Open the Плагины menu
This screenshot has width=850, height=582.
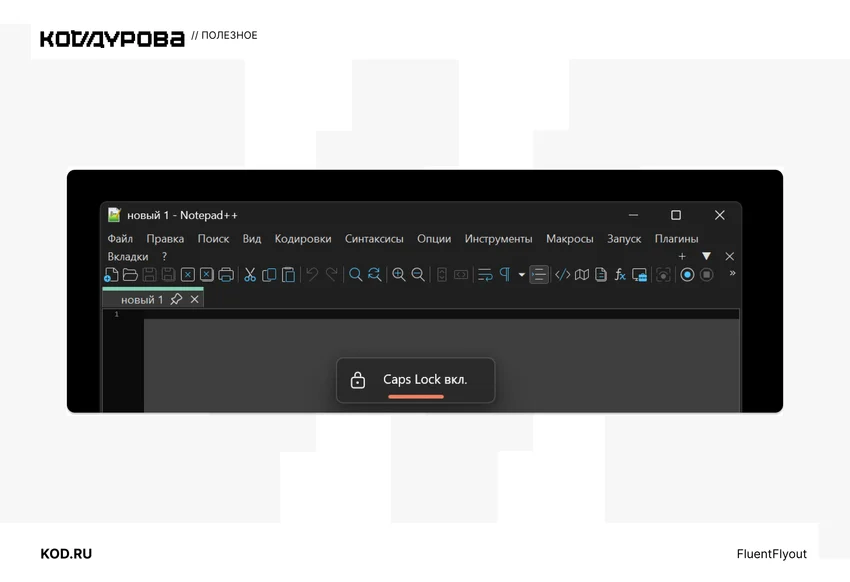click(x=677, y=238)
